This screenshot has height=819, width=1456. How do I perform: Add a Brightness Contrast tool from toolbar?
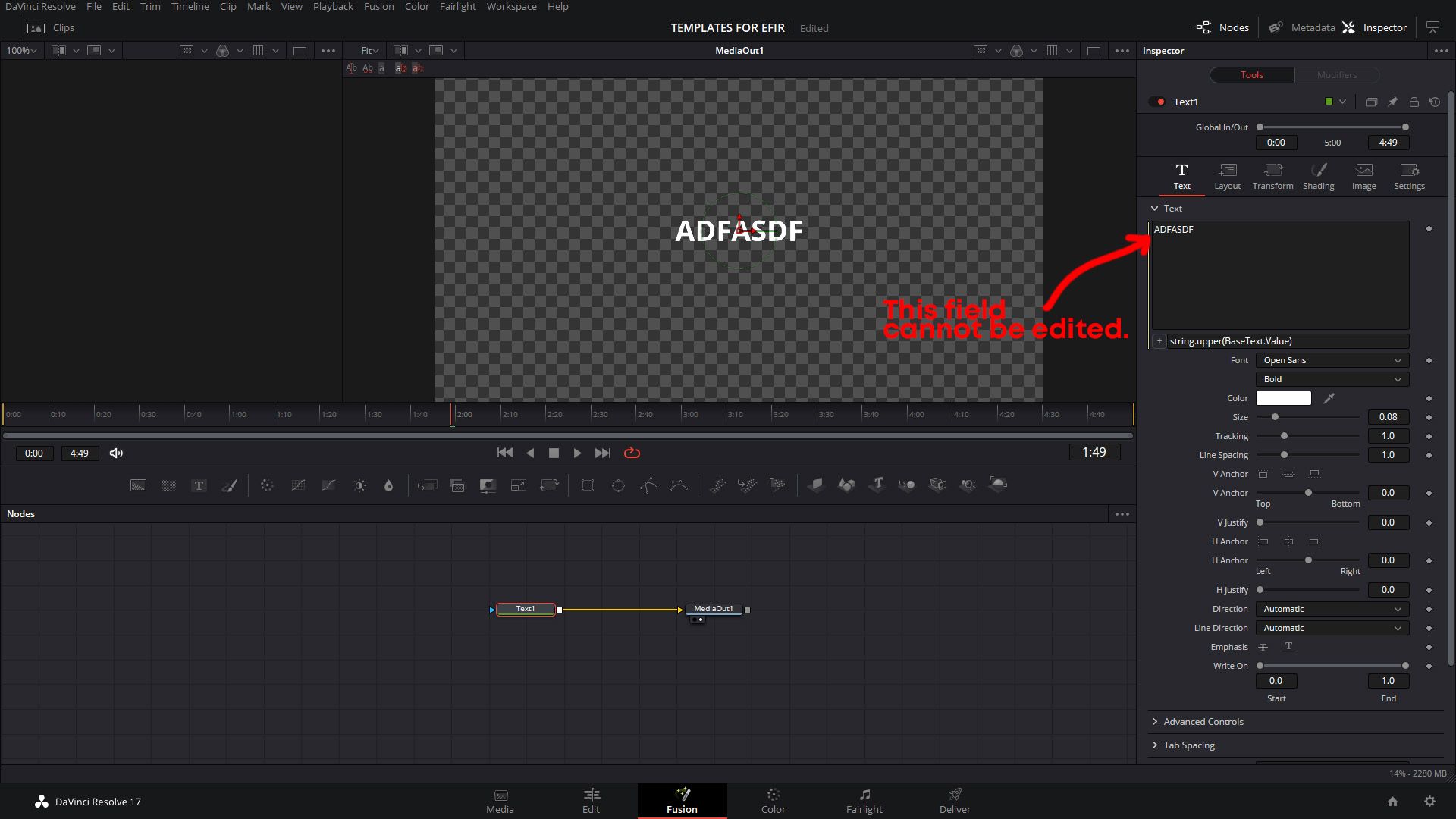(359, 485)
